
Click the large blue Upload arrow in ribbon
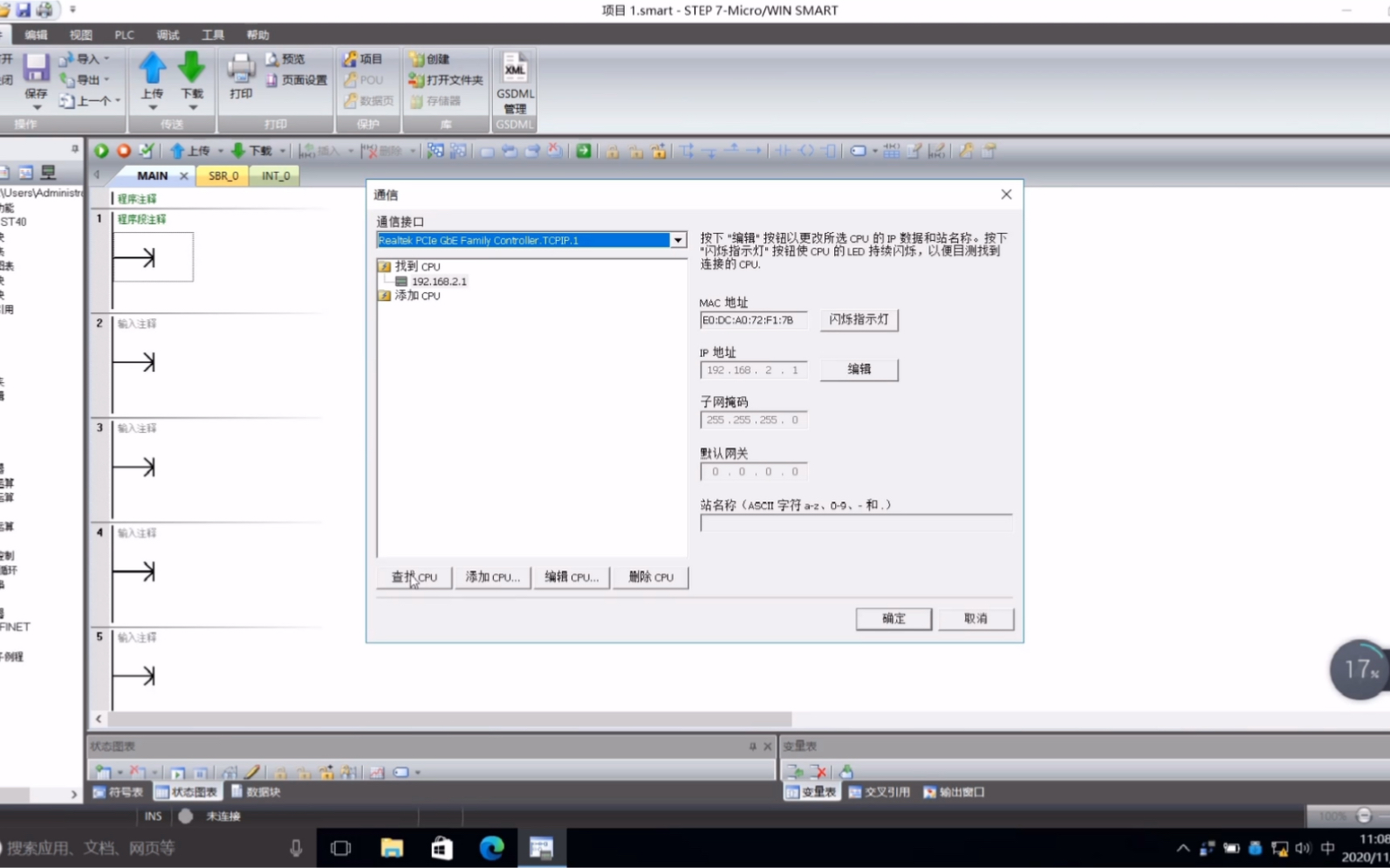coord(152,68)
